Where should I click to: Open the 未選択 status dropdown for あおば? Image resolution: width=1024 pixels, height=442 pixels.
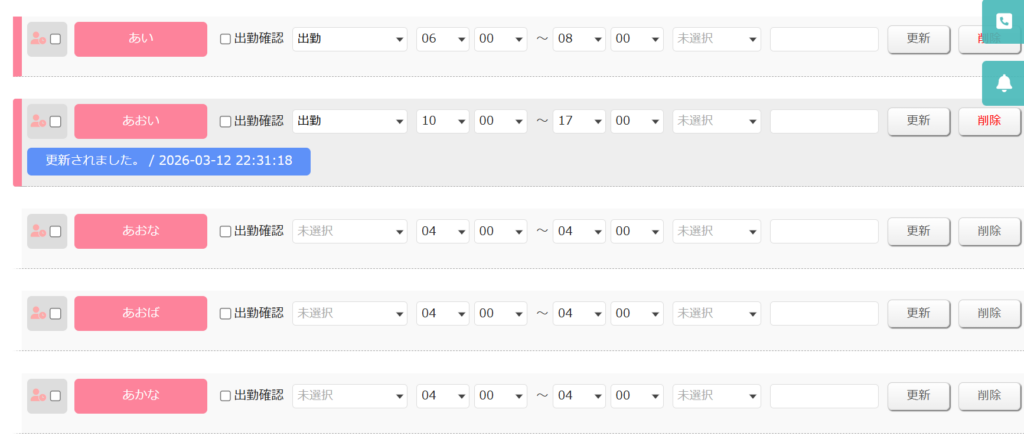(350, 313)
